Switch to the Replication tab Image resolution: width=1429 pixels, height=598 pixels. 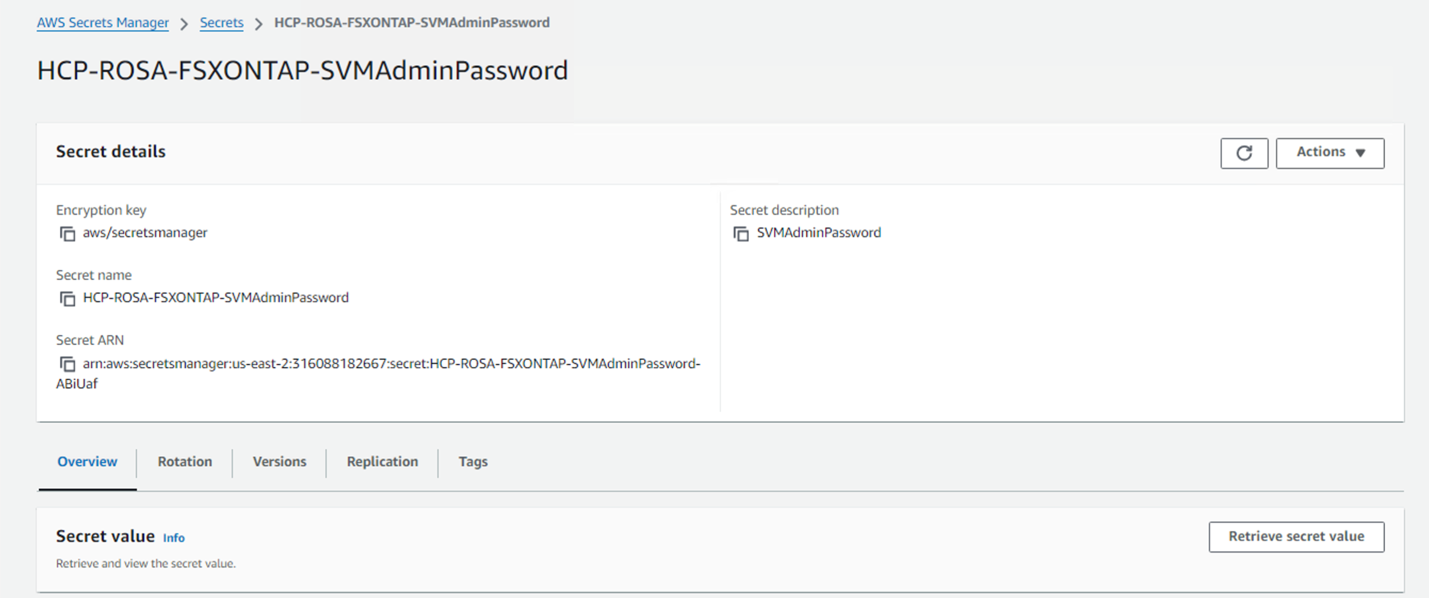[x=382, y=462]
